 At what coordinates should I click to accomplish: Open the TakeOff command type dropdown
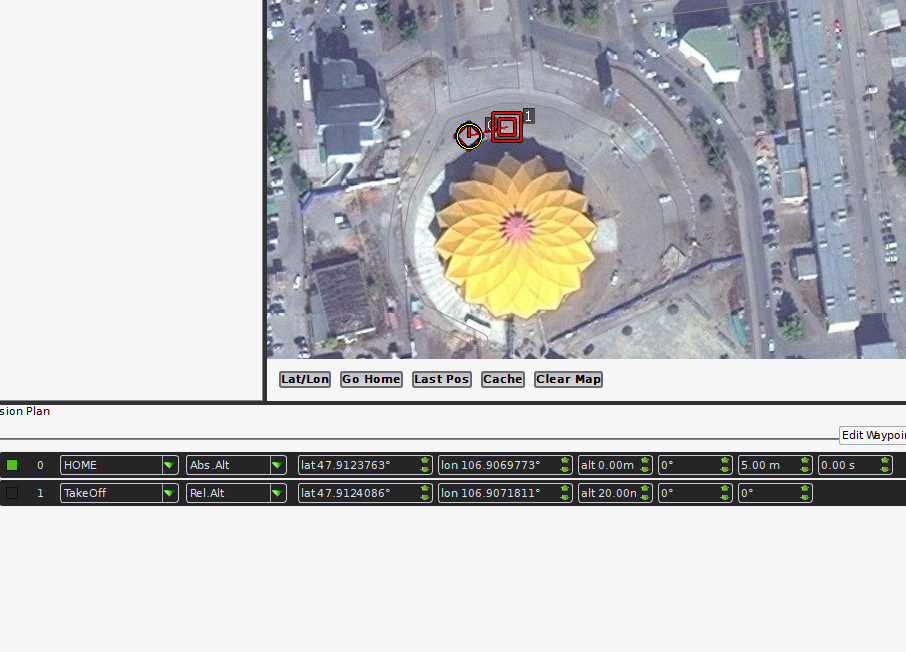(120, 493)
